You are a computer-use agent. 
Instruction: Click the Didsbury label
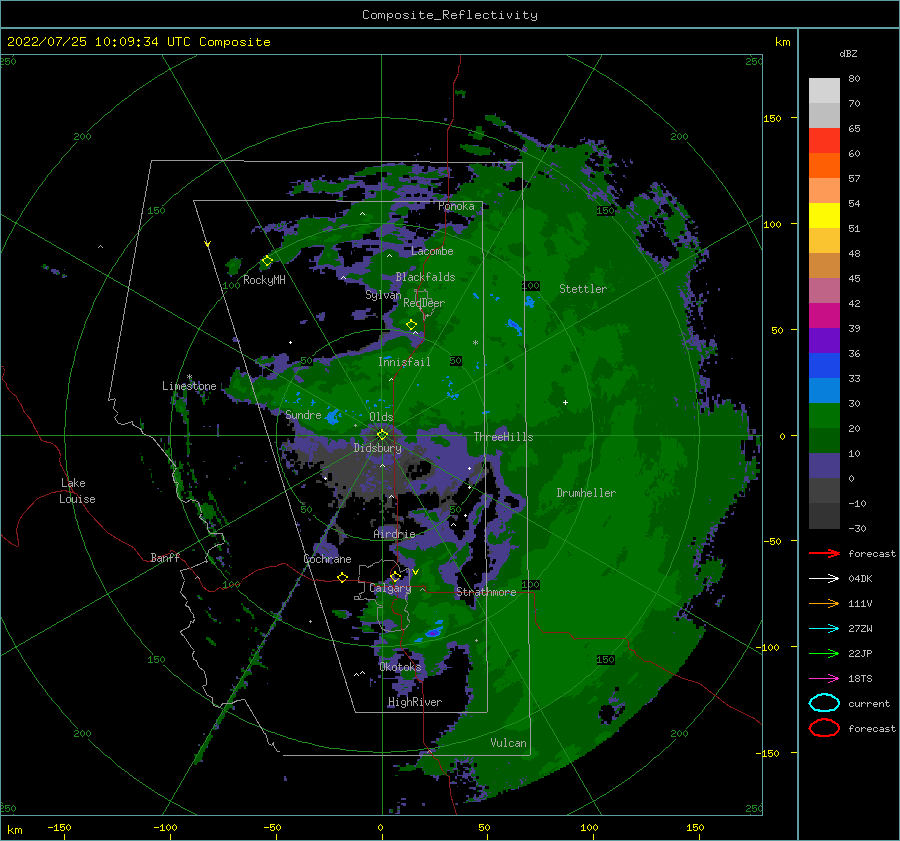(378, 448)
